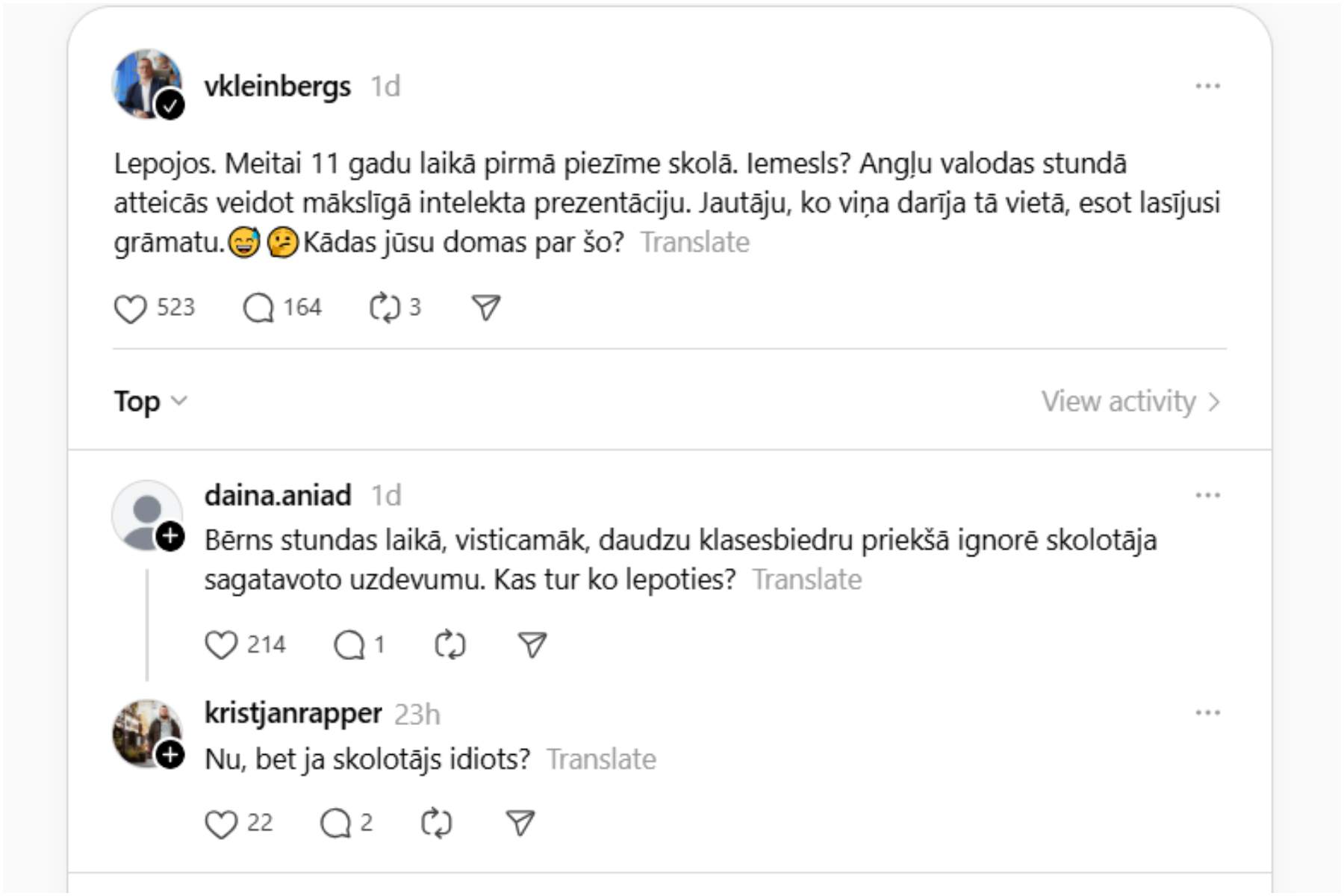
Task: Reply to daina.aniad's comment
Action: [349, 645]
